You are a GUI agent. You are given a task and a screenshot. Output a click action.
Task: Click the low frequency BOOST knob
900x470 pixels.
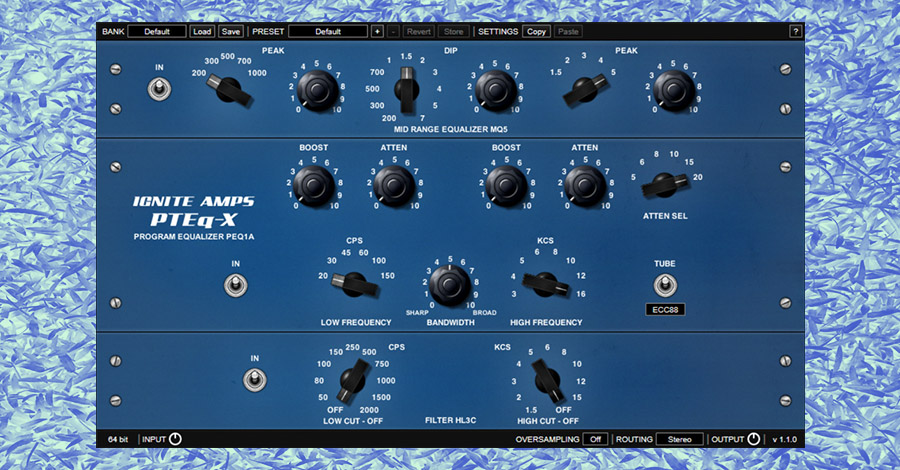pyautogui.click(x=313, y=187)
